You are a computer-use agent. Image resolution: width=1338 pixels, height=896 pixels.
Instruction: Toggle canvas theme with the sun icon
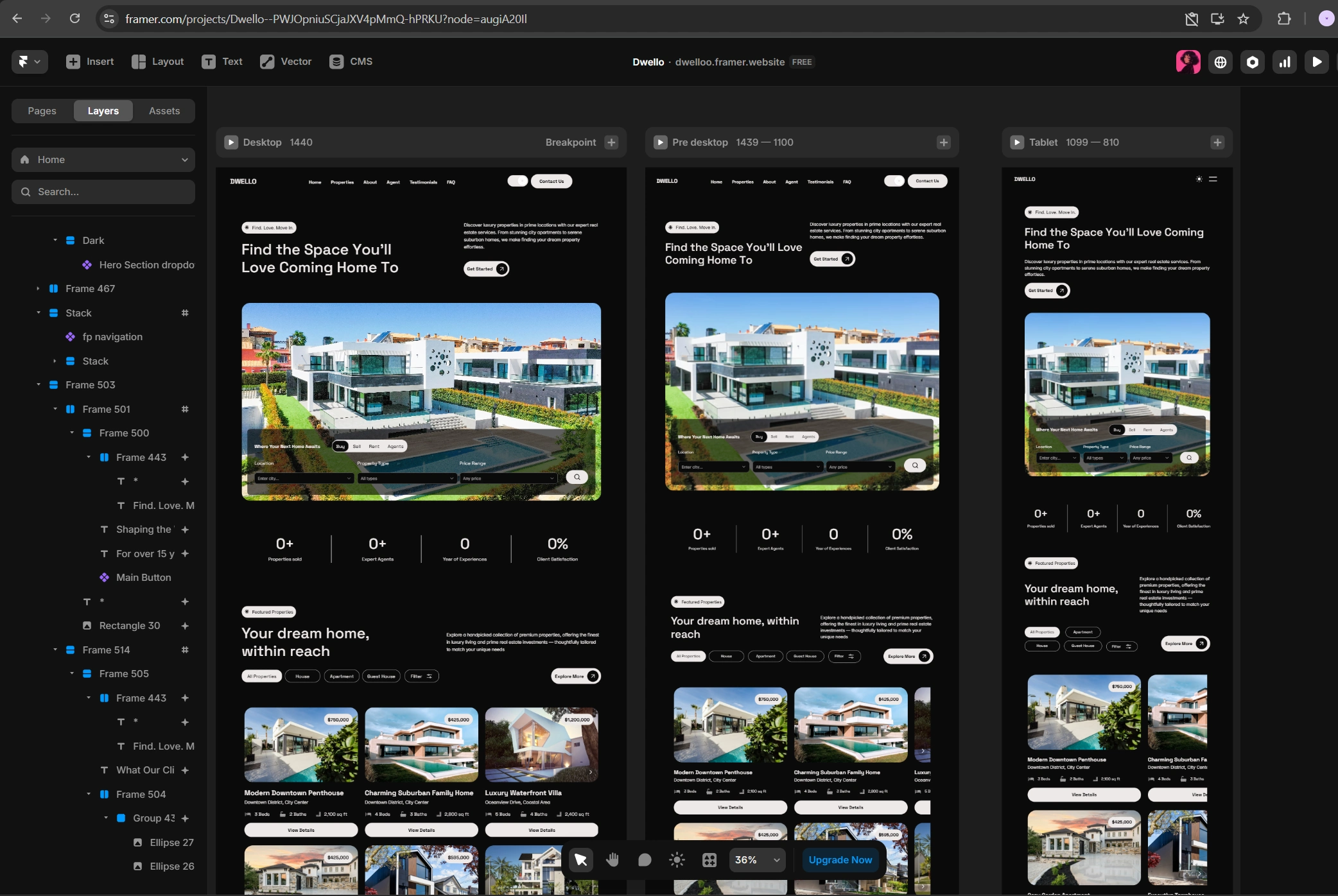pos(676,859)
